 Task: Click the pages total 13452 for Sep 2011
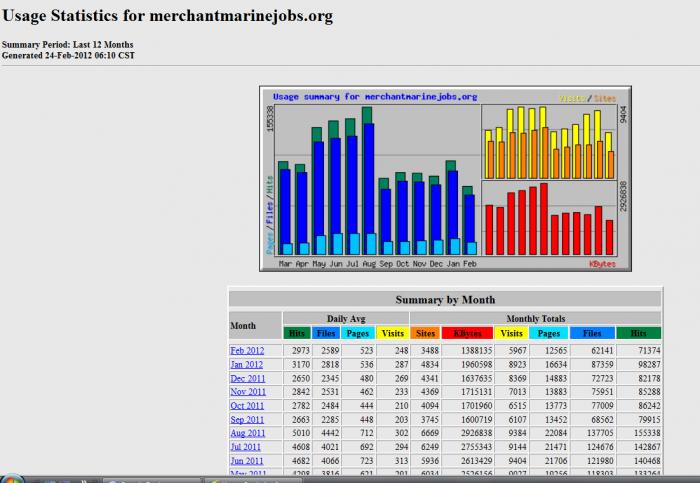click(x=556, y=420)
